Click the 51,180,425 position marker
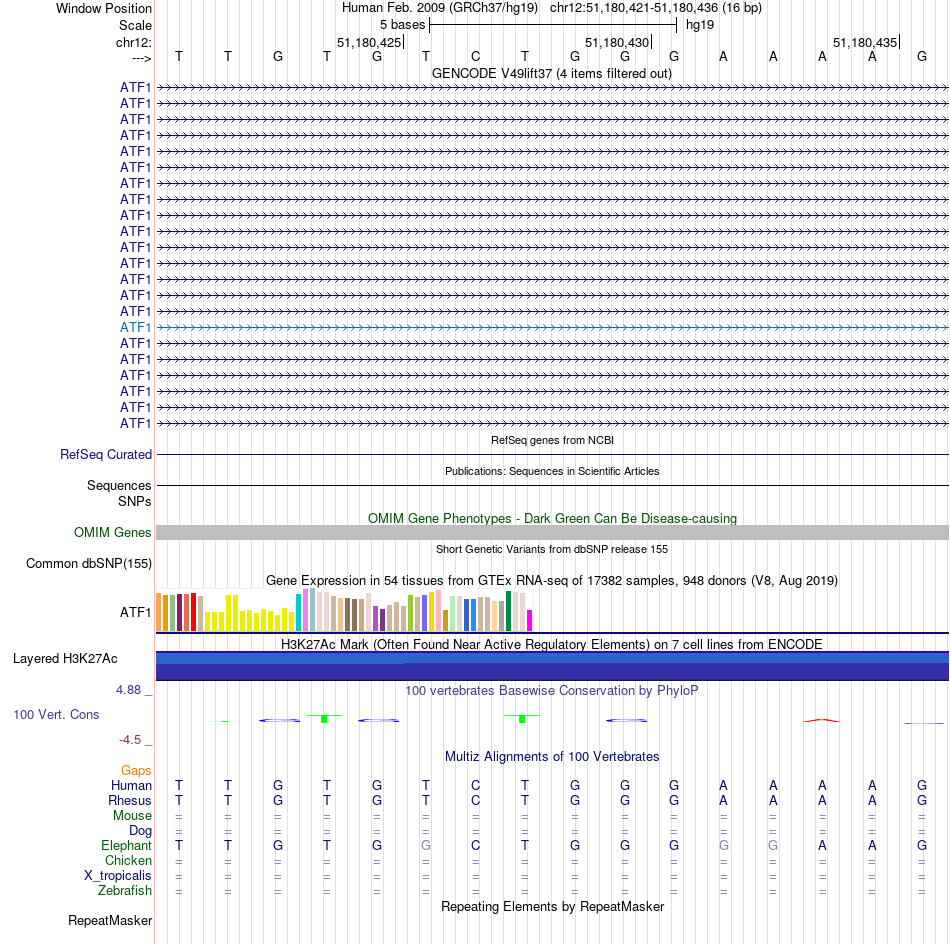The width and height of the screenshot is (950, 944). click(x=369, y=42)
